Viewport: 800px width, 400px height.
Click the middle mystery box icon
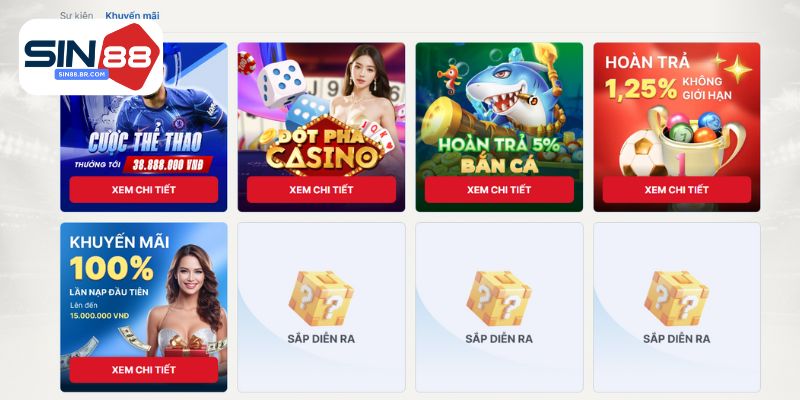pyautogui.click(x=498, y=297)
